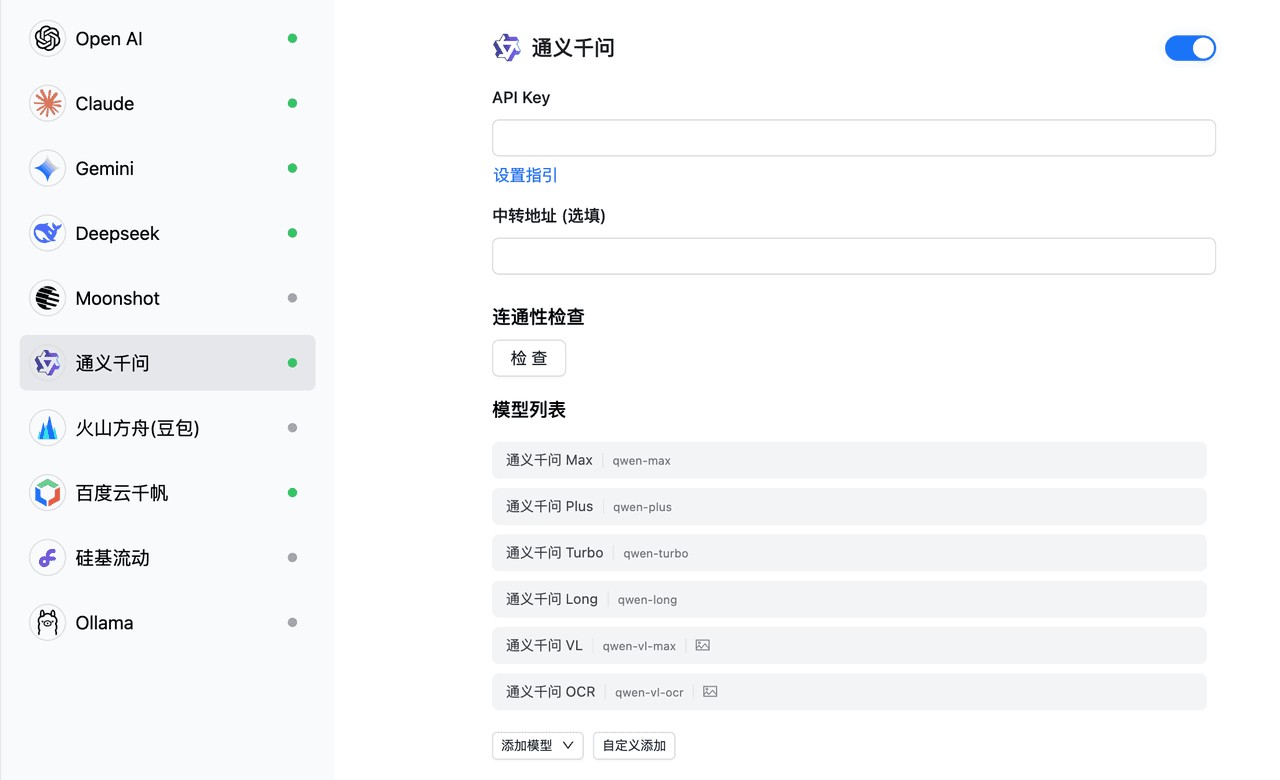Select 火山方舟(豆包) provider in sidebar
The width and height of the screenshot is (1280, 780).
coord(168,428)
